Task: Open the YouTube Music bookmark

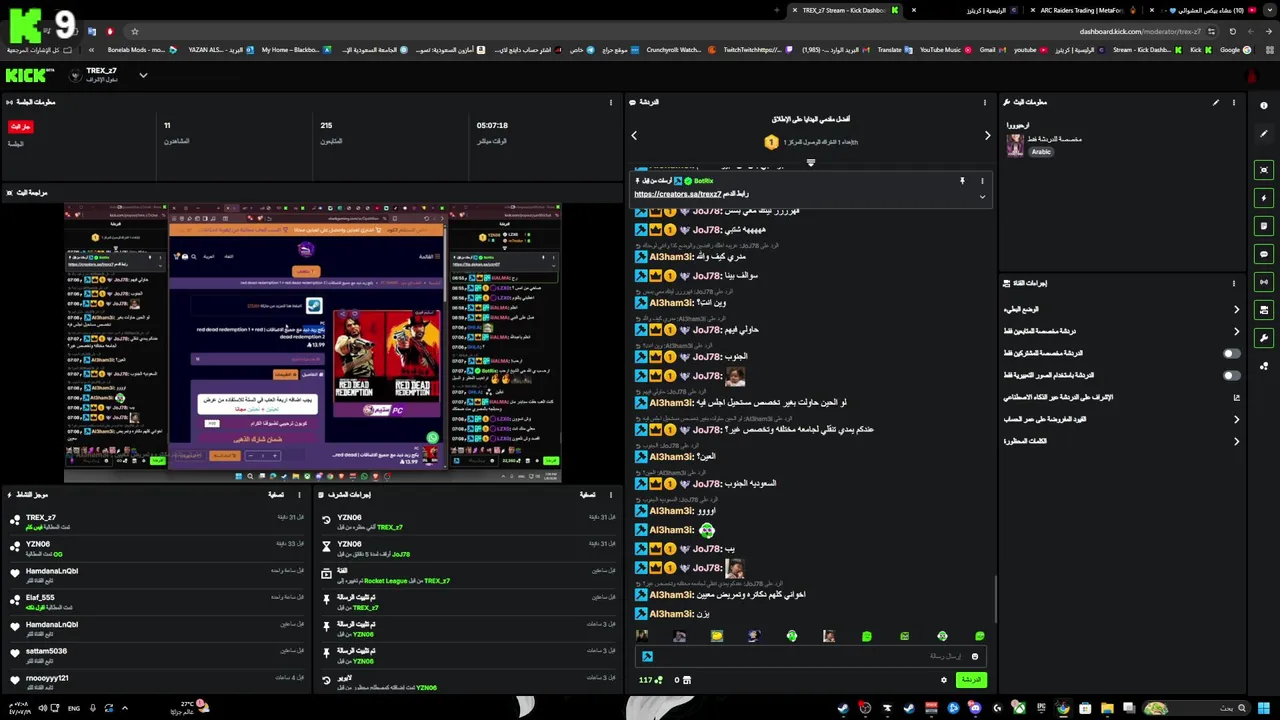Action: pyautogui.click(x=946, y=49)
